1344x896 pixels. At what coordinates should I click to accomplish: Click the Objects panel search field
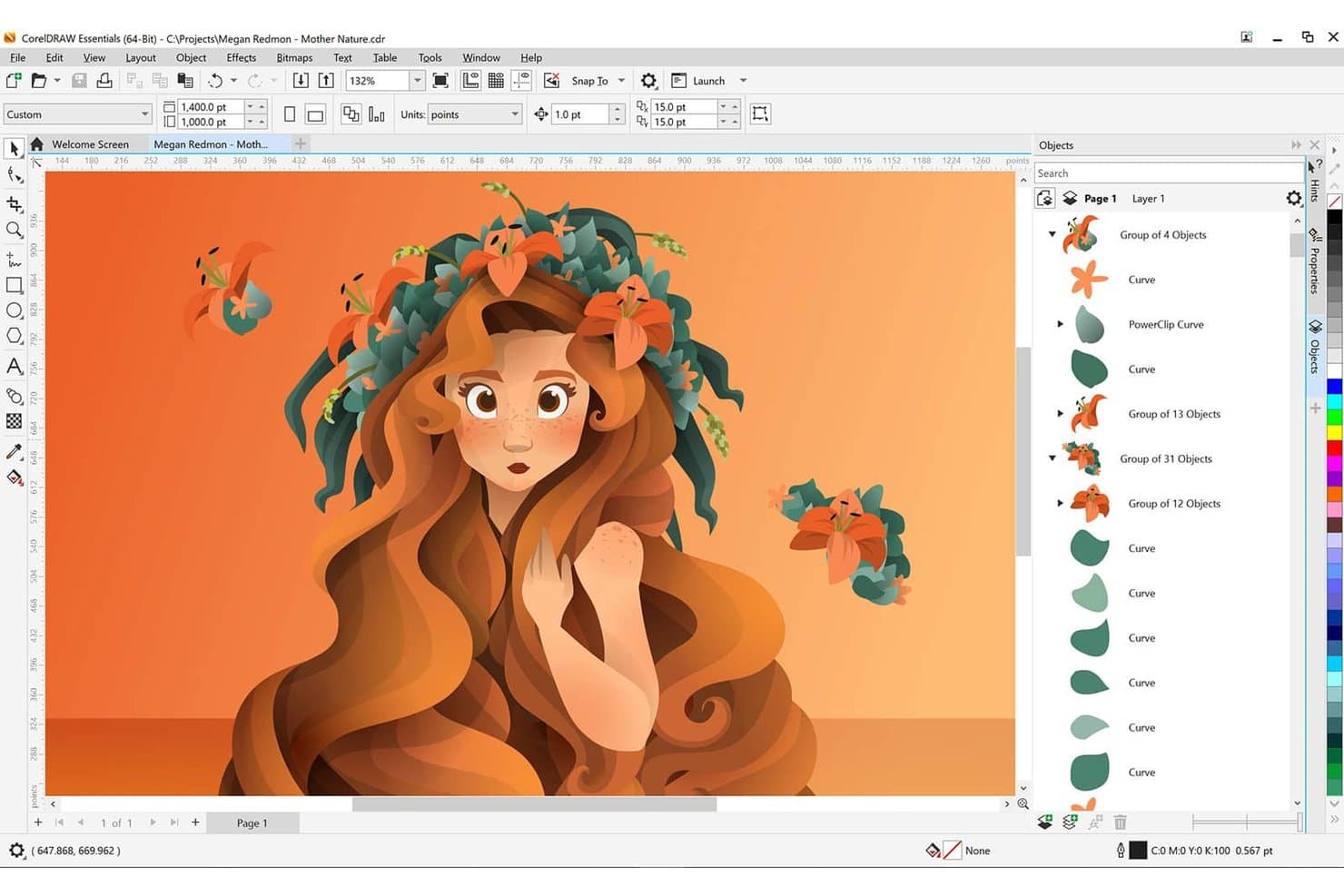[x=1169, y=173]
